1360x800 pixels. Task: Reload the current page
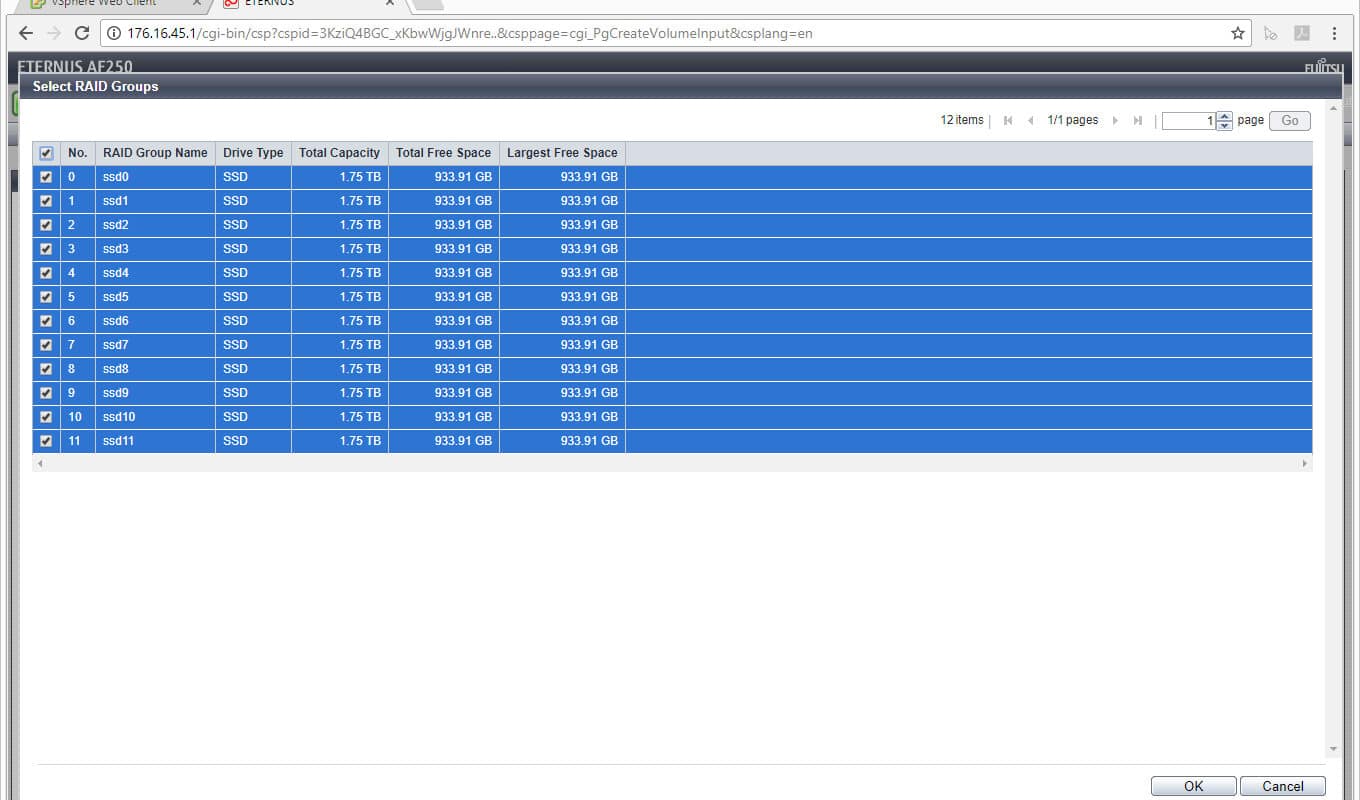coord(82,33)
